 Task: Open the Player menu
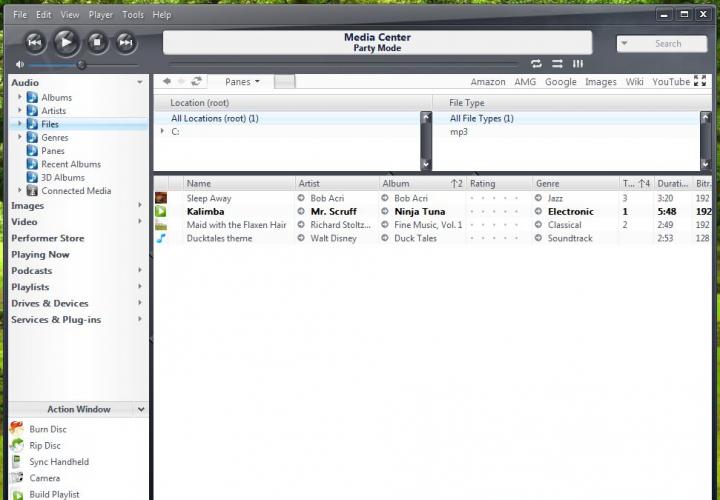tap(100, 15)
